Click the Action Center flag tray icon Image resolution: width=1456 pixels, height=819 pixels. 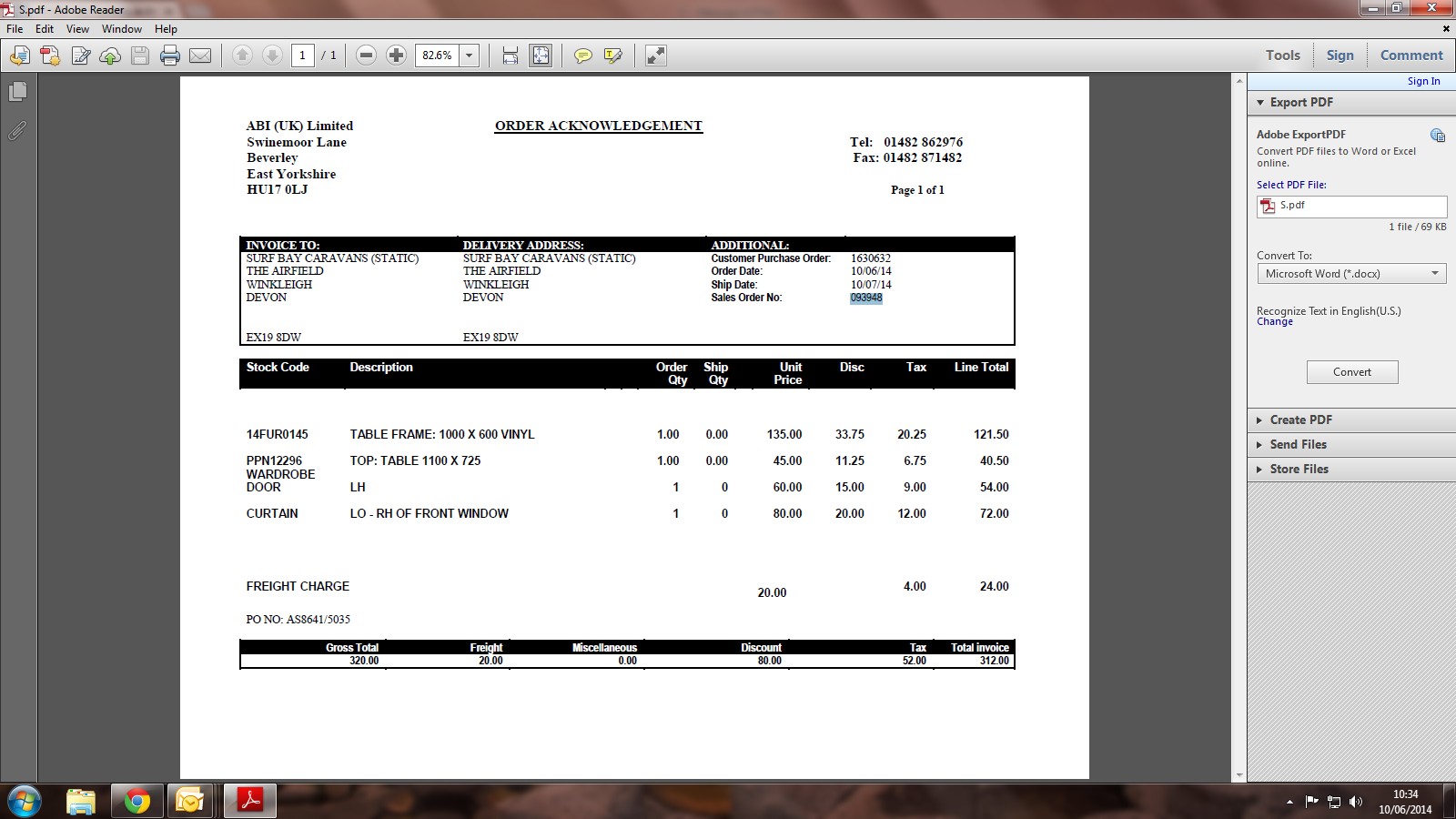[1311, 802]
